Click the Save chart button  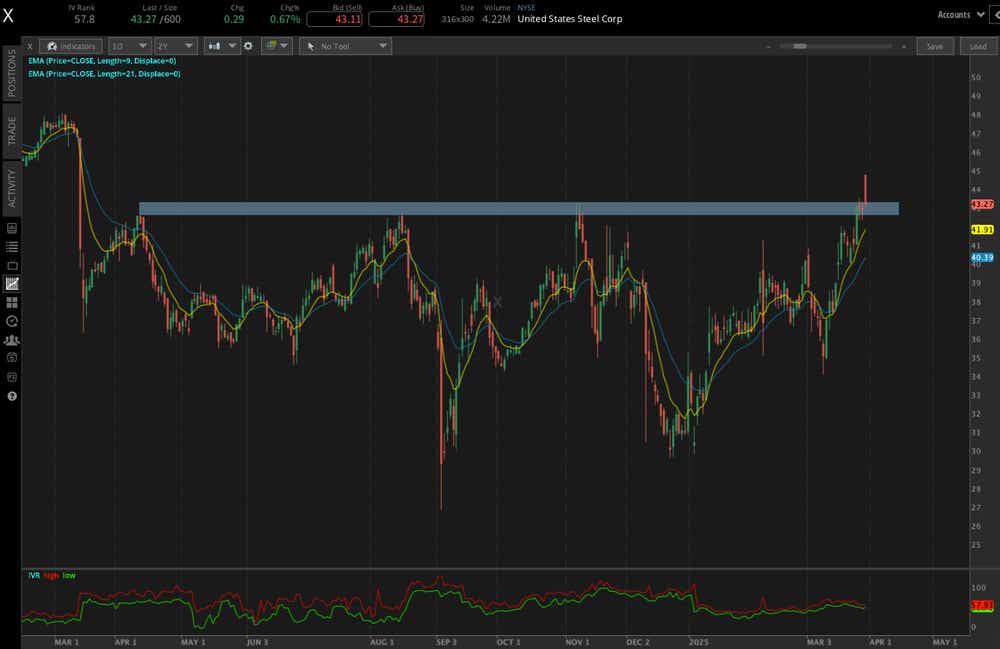(x=934, y=46)
